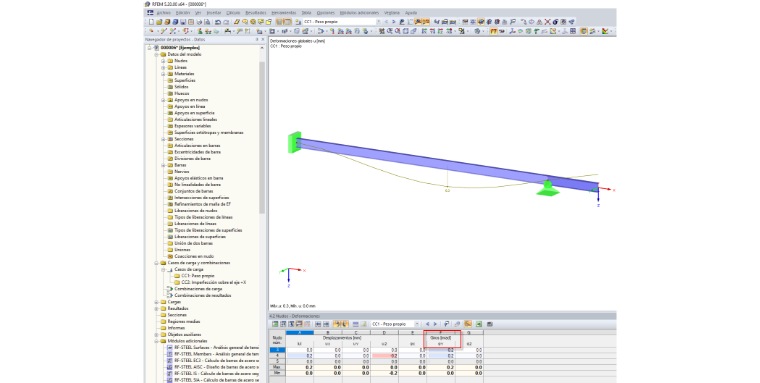760x383 pixels.
Task: Open the Ayuda menu
Action: click(x=411, y=13)
